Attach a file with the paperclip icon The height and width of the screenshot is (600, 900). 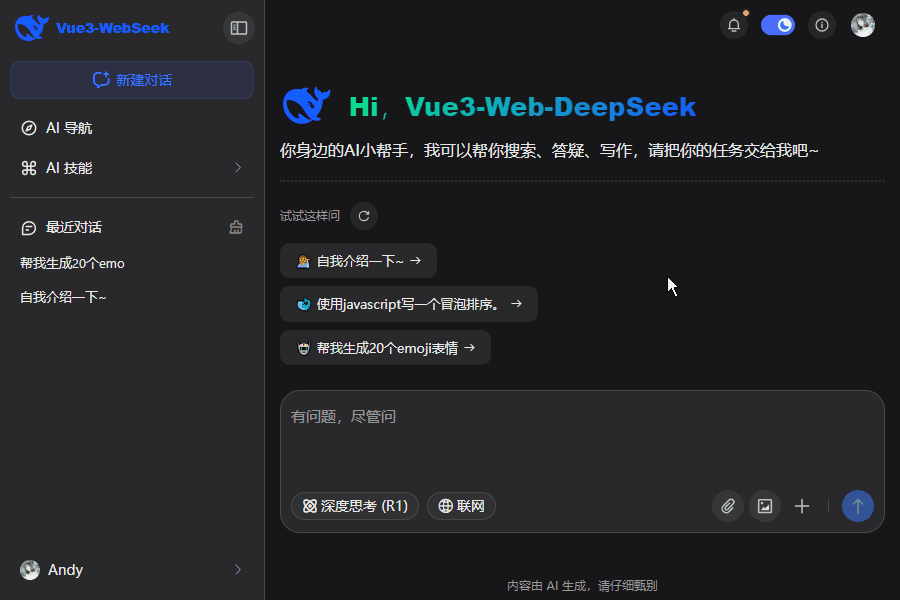728,506
